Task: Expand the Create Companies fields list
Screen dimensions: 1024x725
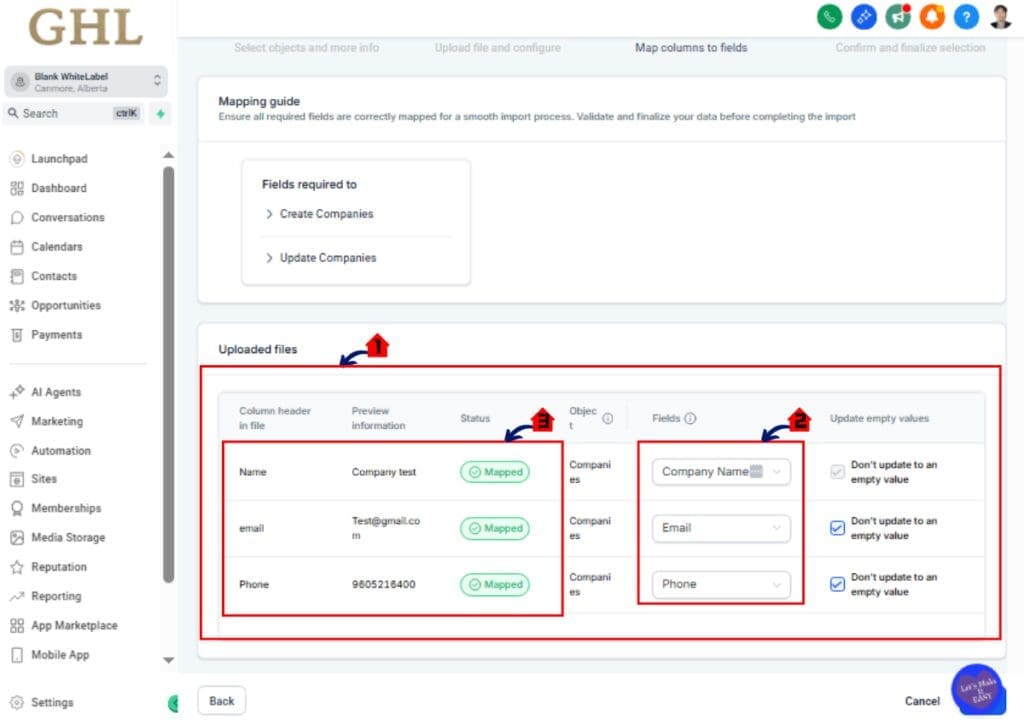Action: point(269,214)
